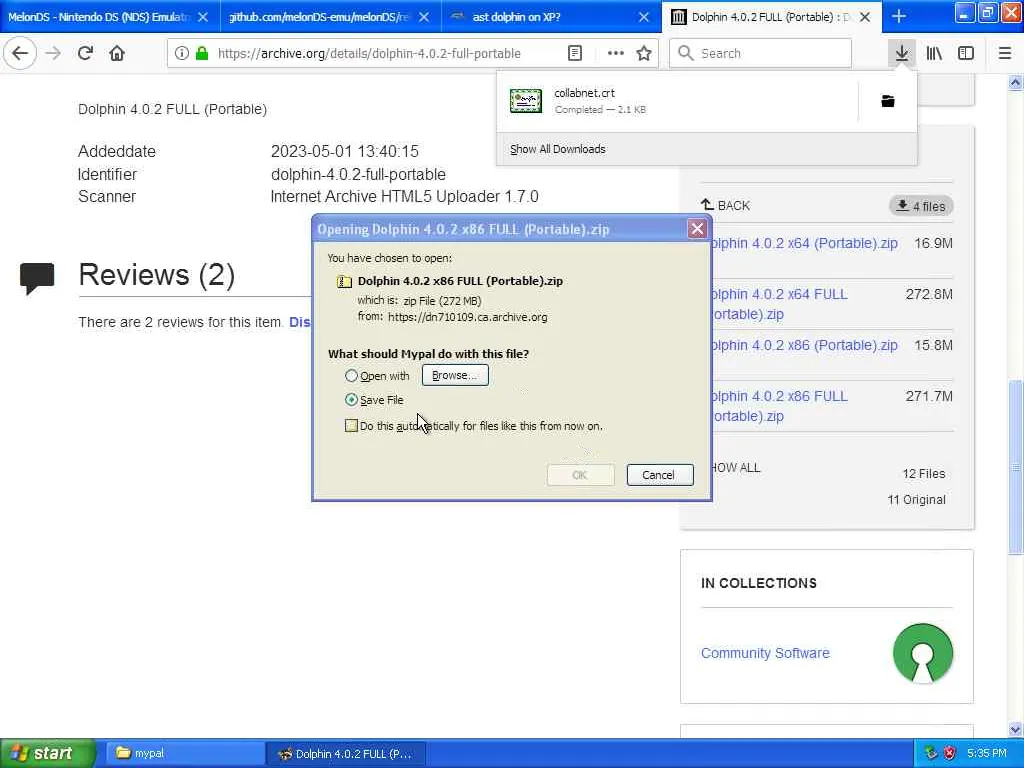Image resolution: width=1024 pixels, height=768 pixels.
Task: Open the library toolbar icon
Action: [934, 54]
